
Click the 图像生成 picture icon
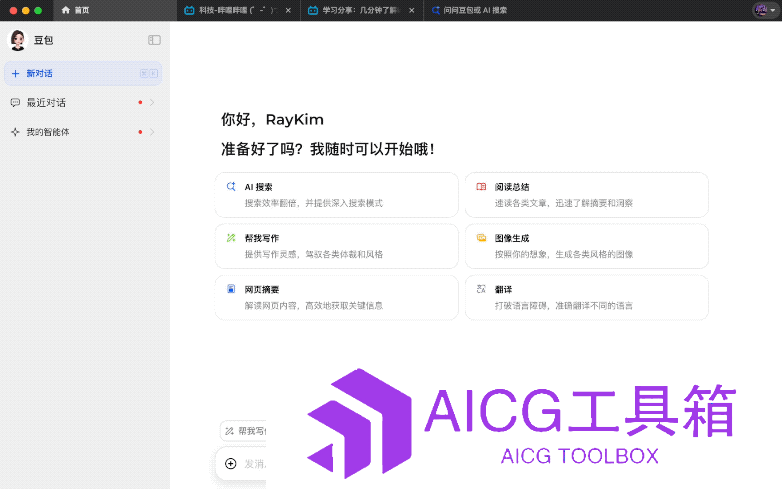481,238
